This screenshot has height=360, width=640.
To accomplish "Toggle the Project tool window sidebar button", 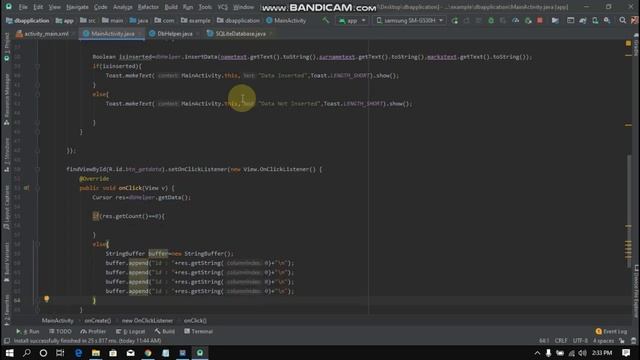I will [7, 47].
